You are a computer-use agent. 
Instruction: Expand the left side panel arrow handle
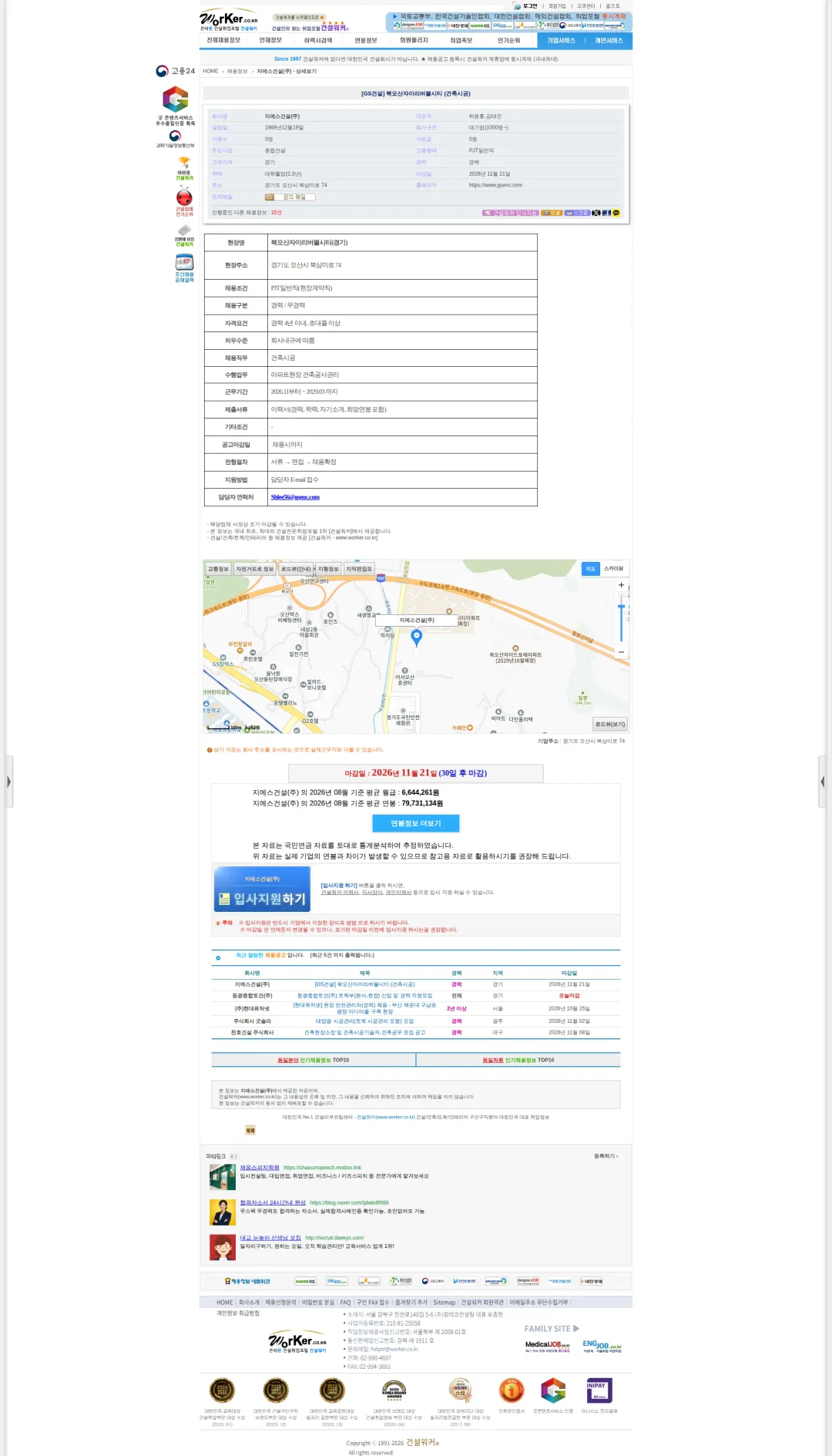tap(8, 782)
